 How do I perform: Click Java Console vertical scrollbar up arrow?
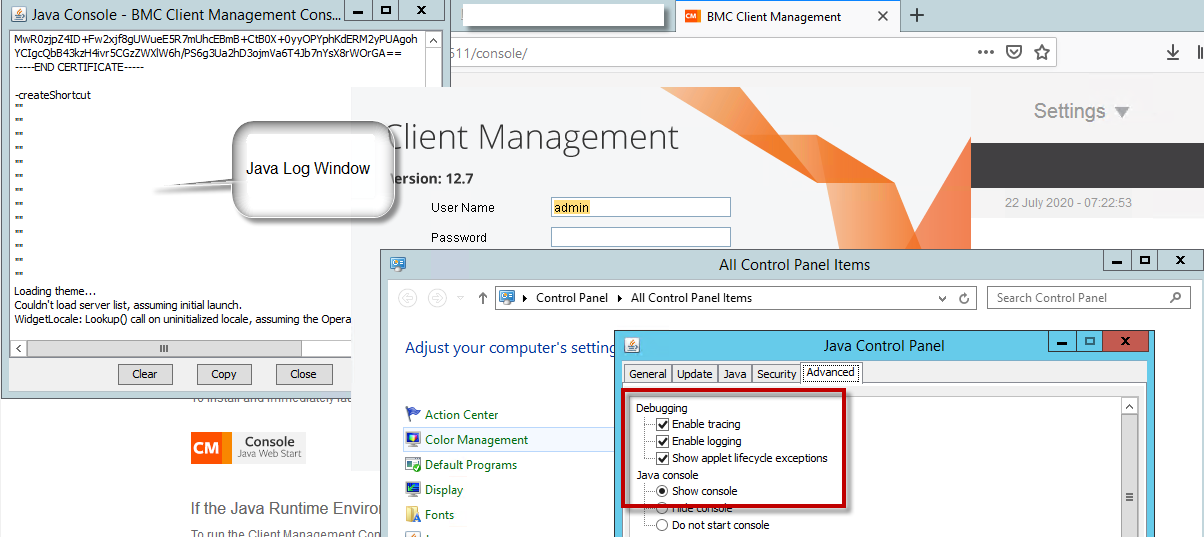tap(432, 40)
